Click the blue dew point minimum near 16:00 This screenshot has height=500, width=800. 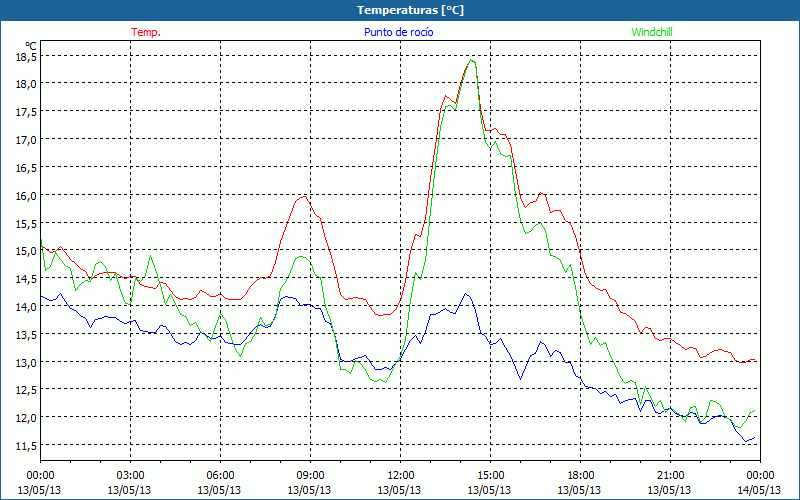coord(520,379)
